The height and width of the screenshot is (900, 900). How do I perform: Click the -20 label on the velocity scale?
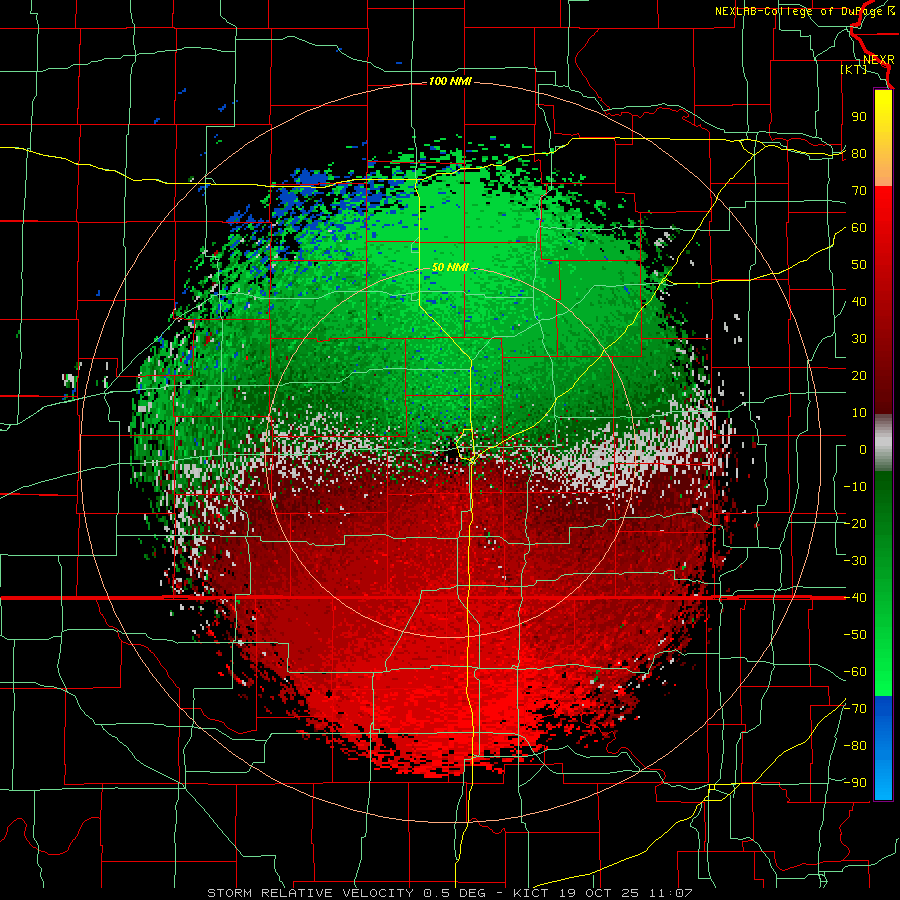point(855,523)
